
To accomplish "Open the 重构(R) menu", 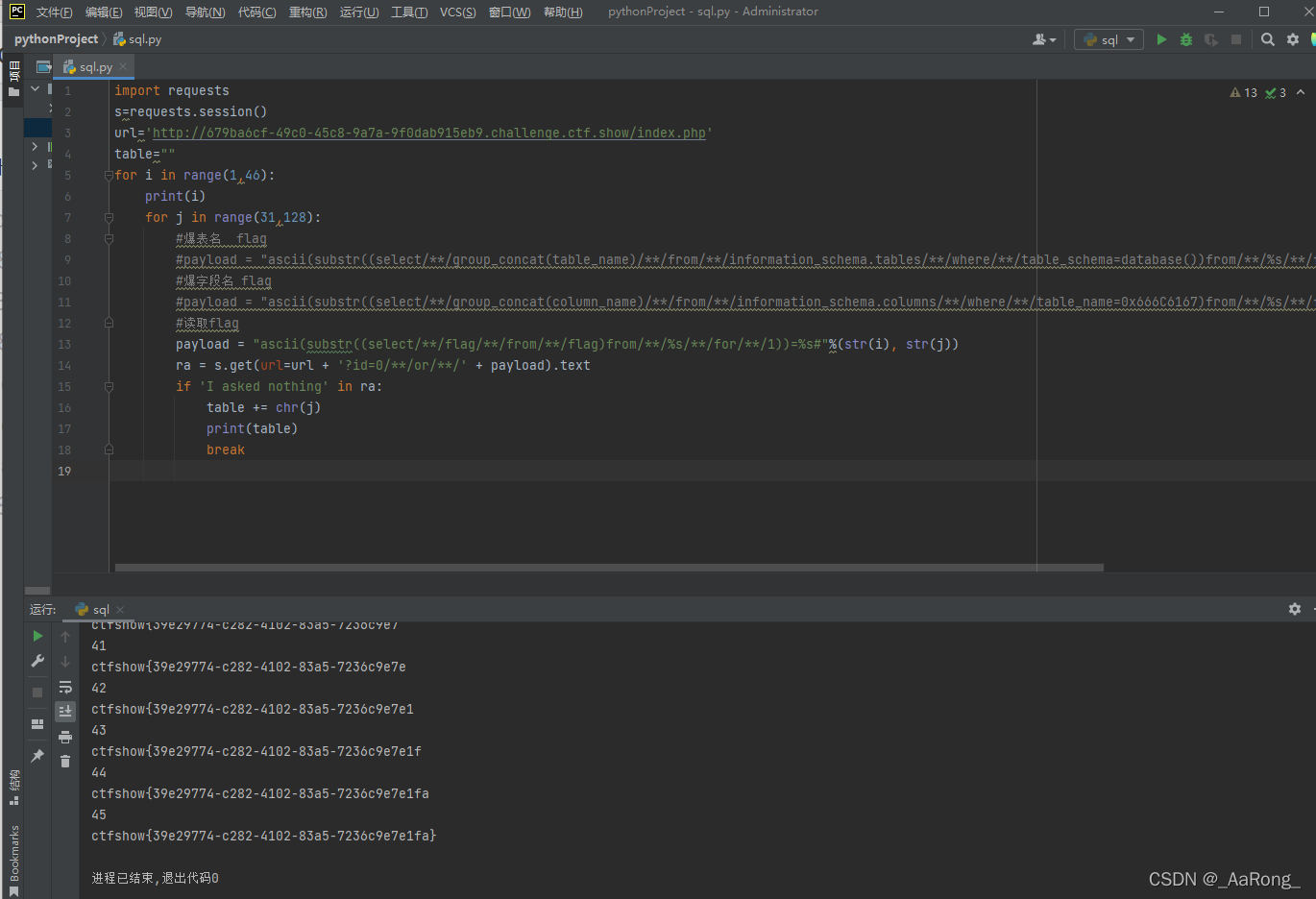I will click(x=307, y=12).
